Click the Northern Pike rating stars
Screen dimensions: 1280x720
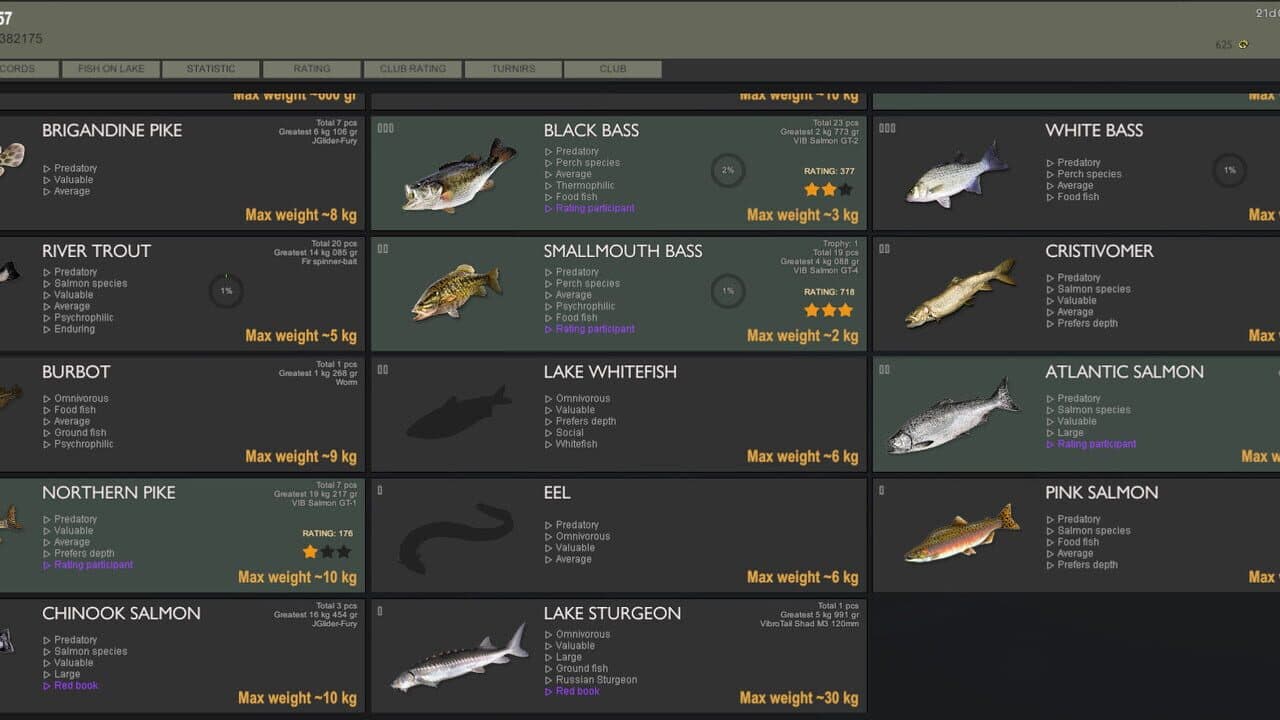327,551
